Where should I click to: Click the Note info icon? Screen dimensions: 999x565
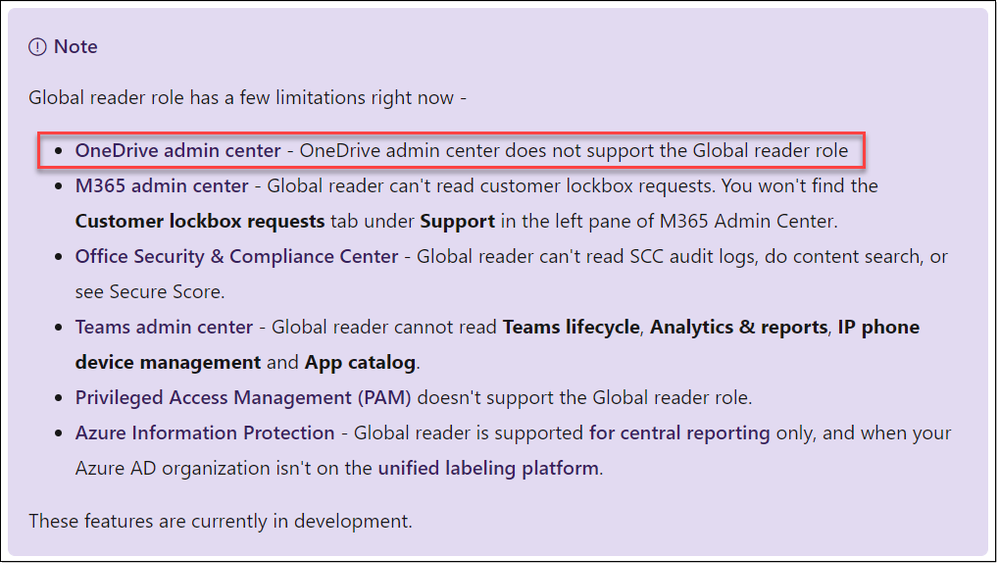[38, 47]
